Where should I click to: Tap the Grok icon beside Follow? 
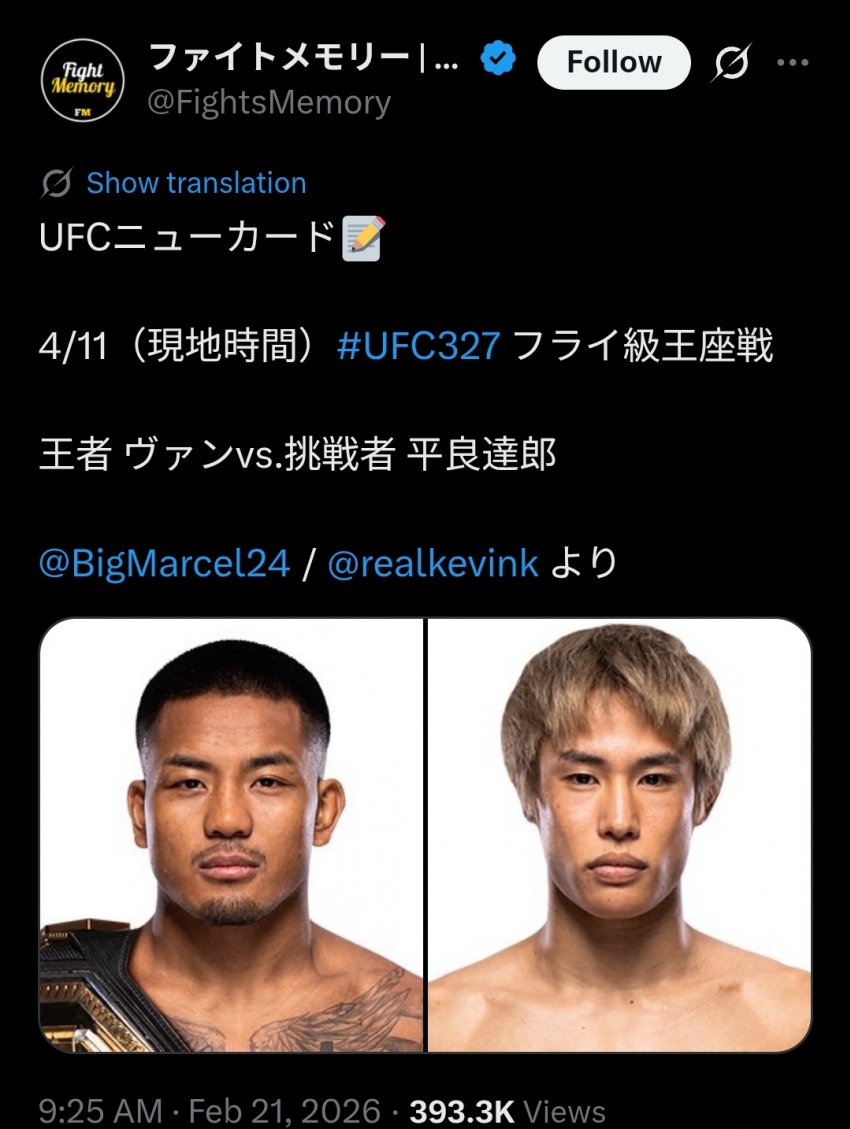(x=731, y=63)
